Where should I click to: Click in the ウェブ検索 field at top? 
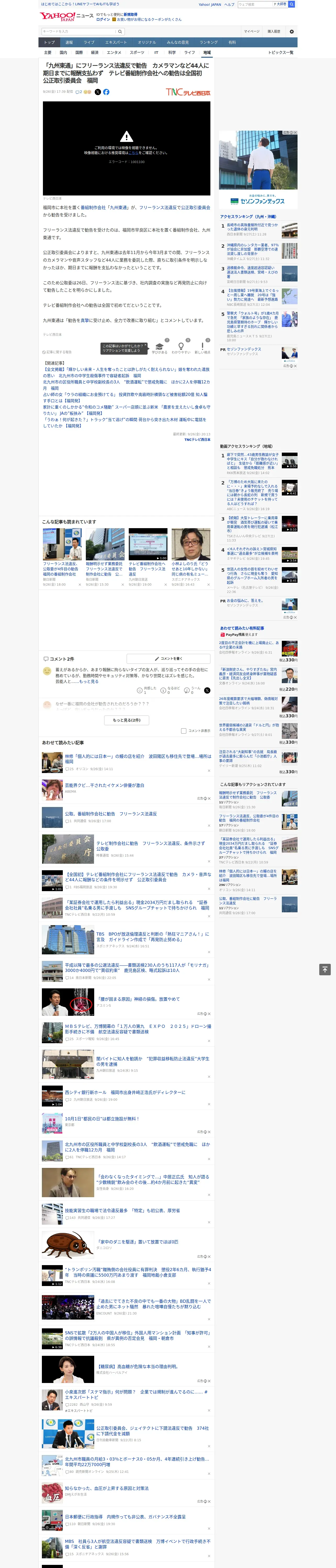254,4
